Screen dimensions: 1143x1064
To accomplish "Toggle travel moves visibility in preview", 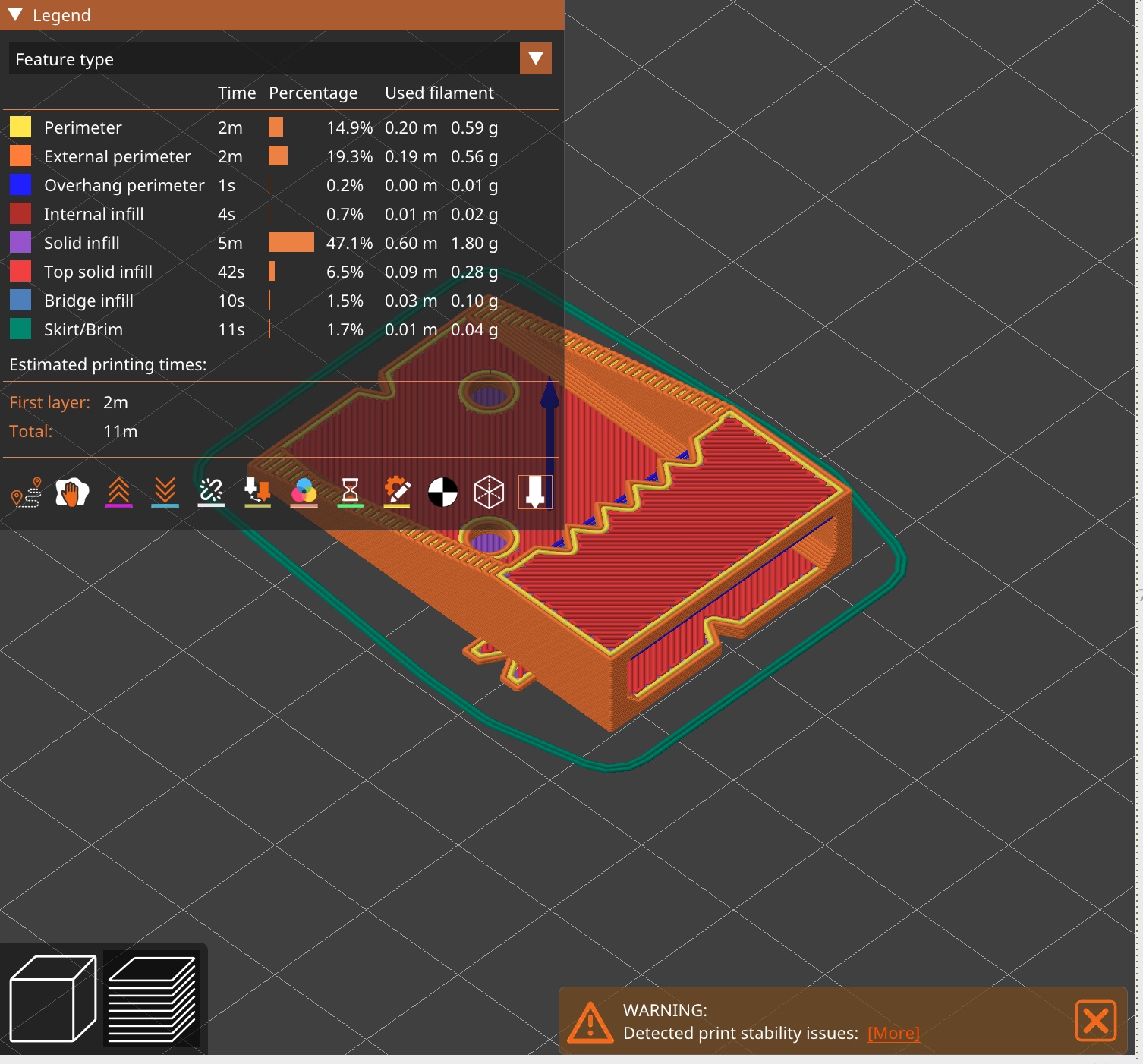I will (27, 492).
